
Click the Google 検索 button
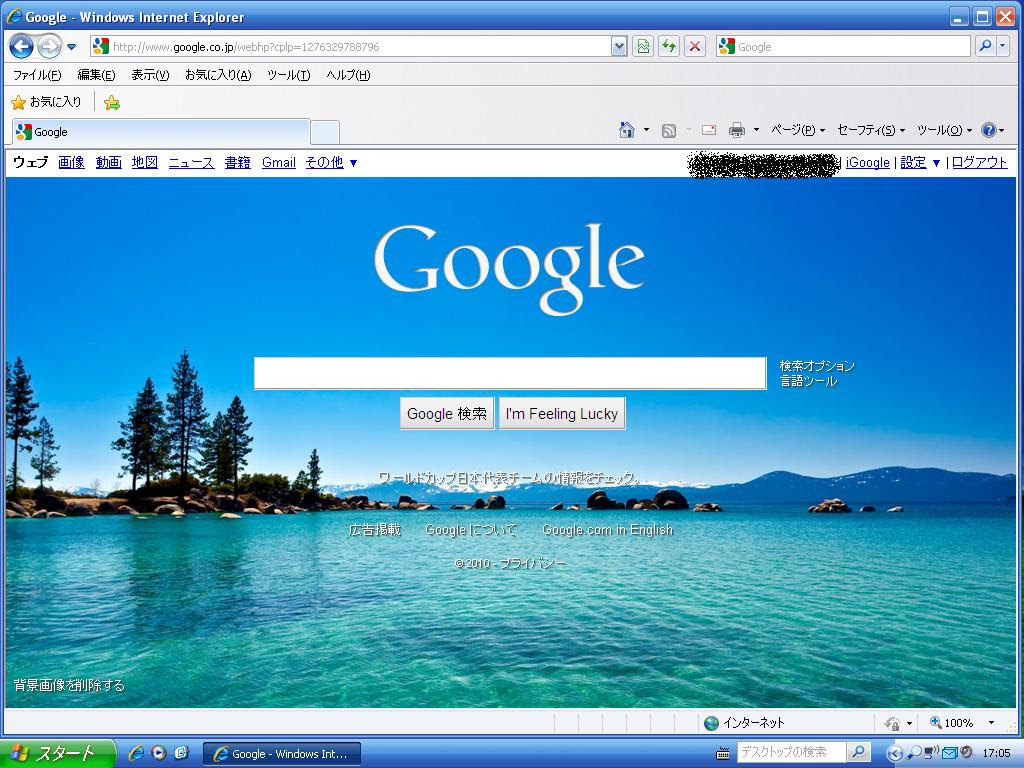[447, 413]
